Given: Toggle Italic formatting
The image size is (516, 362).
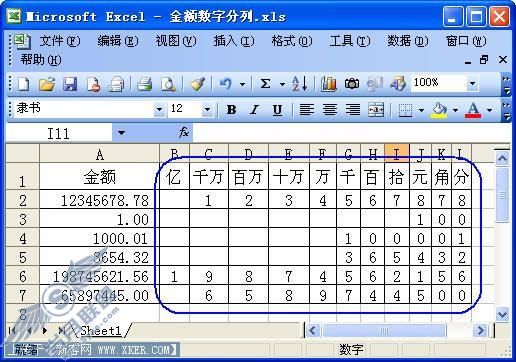Looking at the screenshot, I should pos(254,110).
